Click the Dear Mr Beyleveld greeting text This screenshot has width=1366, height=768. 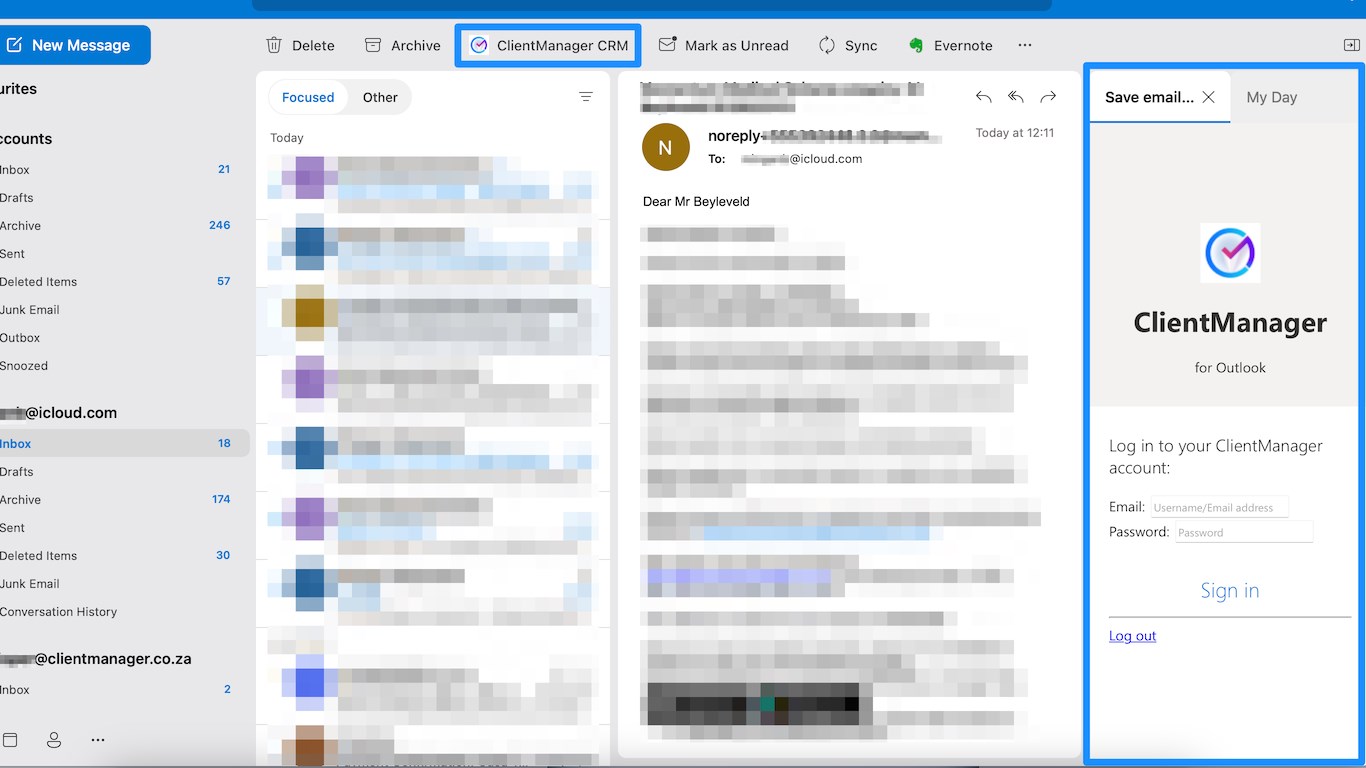tap(696, 201)
